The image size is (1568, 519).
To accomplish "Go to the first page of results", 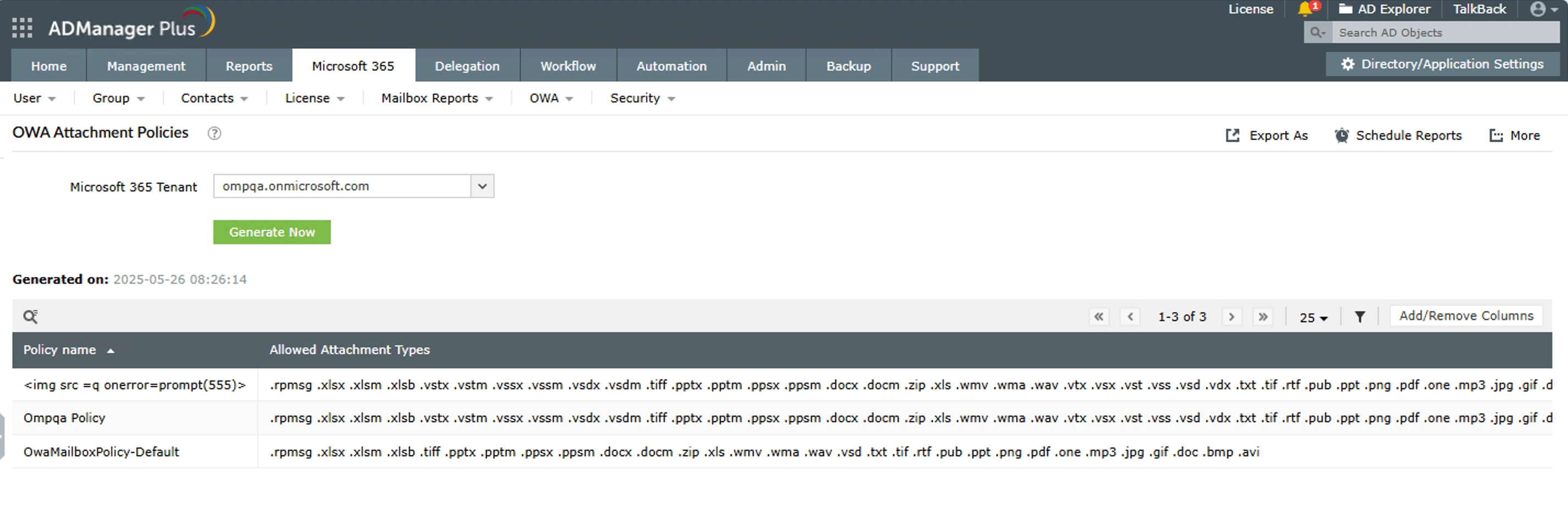I will click(1099, 317).
